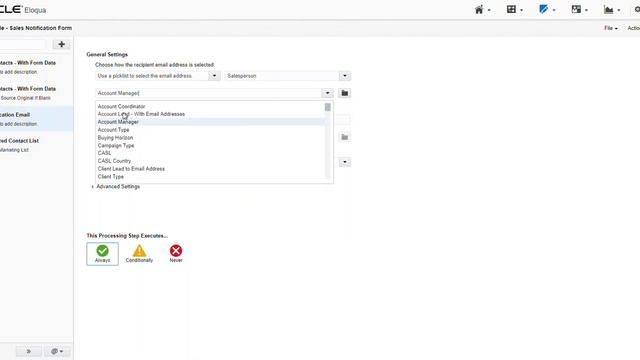Select Shared Contact List step
Image resolution: width=640 pixels, height=360 pixels.
click(36, 145)
